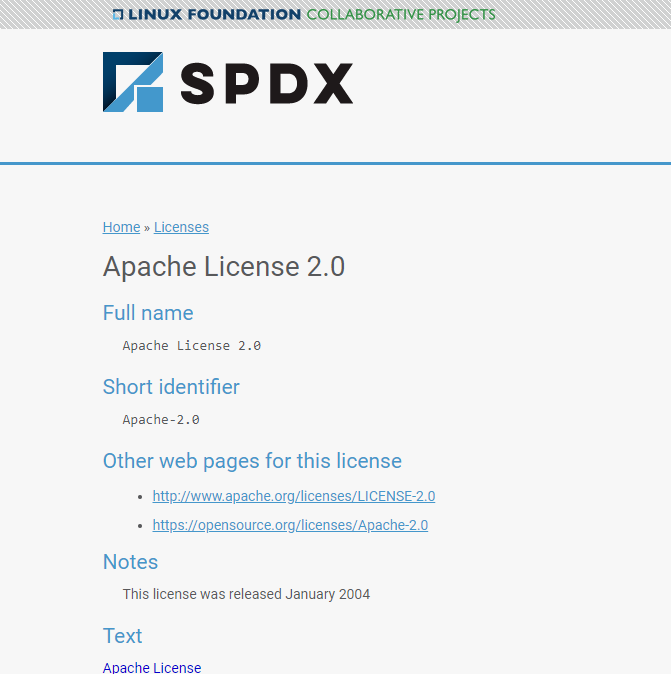Screen dimensions: 671x674
Task: Select the Short identifier heading
Action: tap(171, 387)
